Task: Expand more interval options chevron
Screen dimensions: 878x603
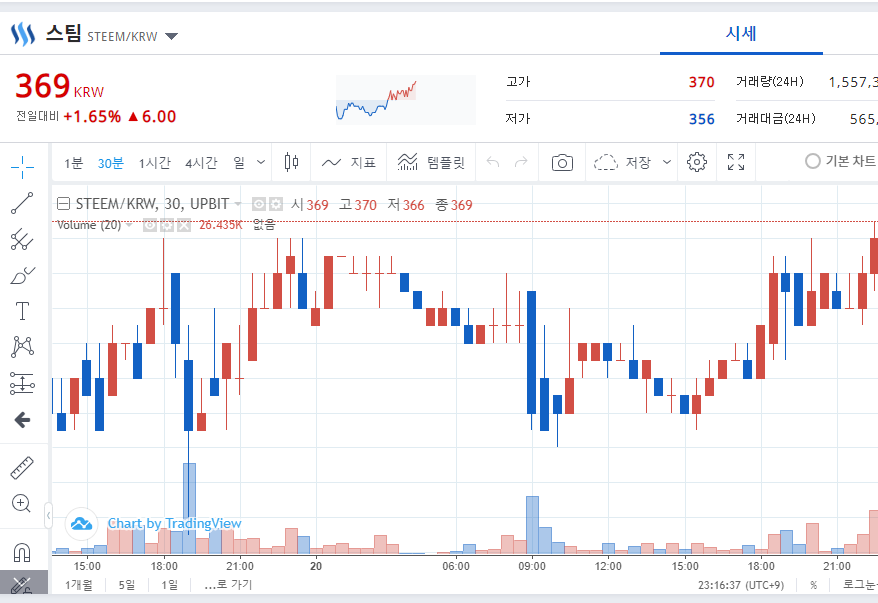Action: pyautogui.click(x=261, y=162)
